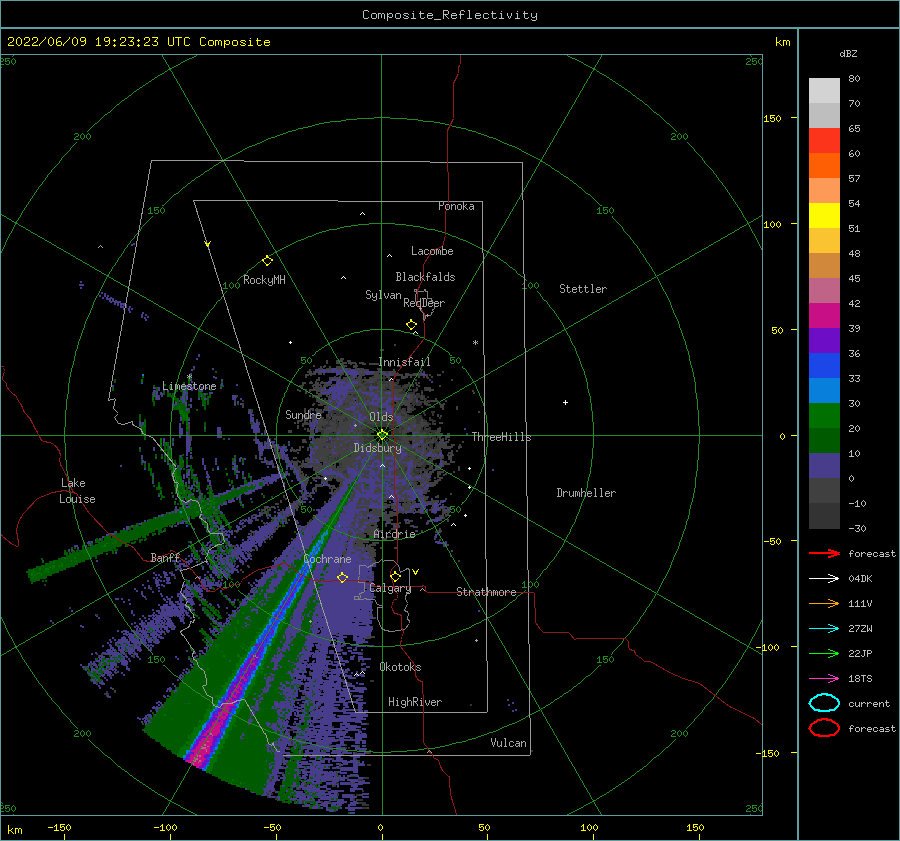900x841 pixels.
Task: Select the orange 111V arrow icon
Action: click(824, 603)
